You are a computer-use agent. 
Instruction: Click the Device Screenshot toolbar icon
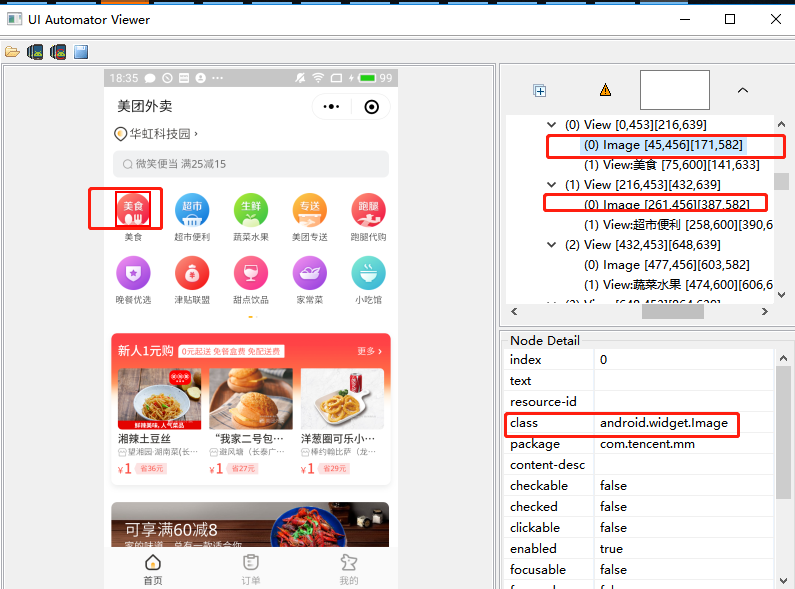click(35, 52)
